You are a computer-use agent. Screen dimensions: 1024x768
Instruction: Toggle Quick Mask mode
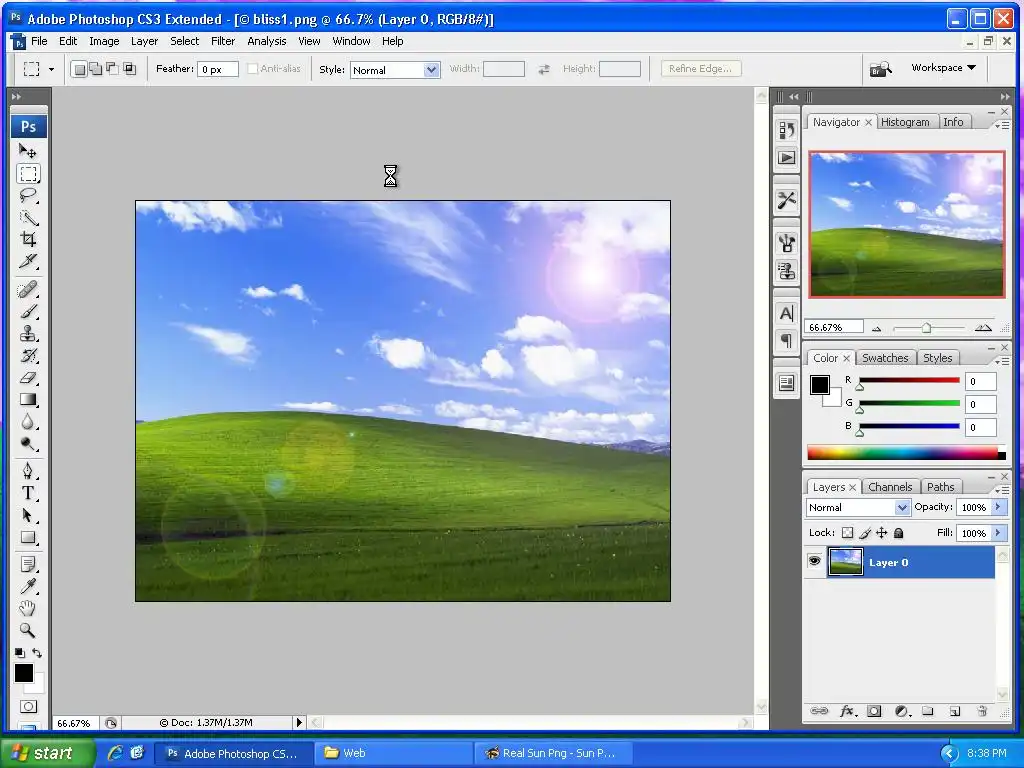(x=28, y=707)
